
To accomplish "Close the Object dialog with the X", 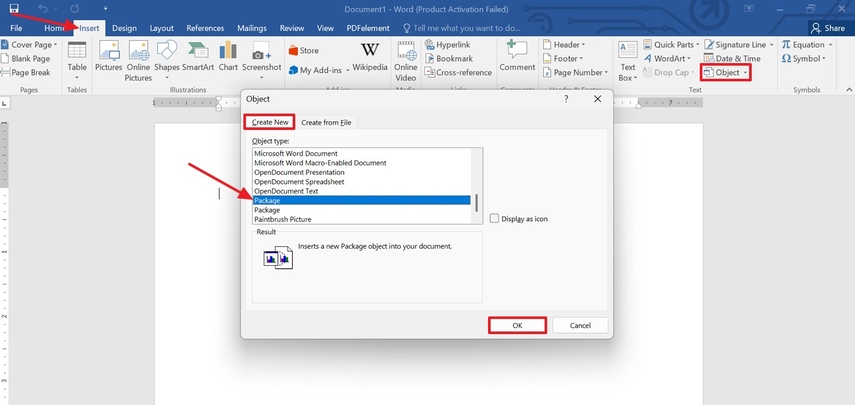I will coord(598,99).
